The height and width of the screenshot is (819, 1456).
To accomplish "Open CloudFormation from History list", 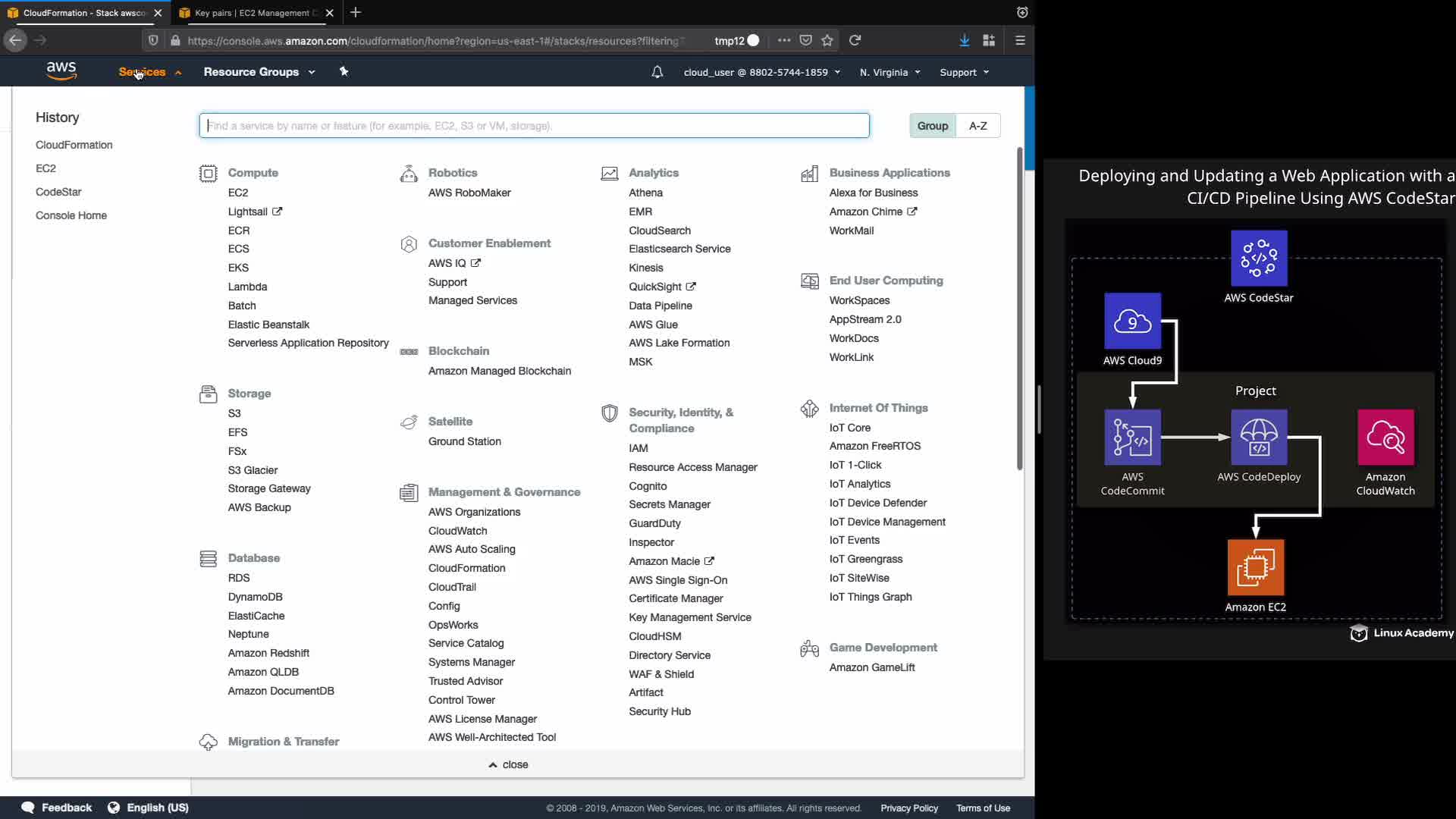I will pyautogui.click(x=74, y=145).
